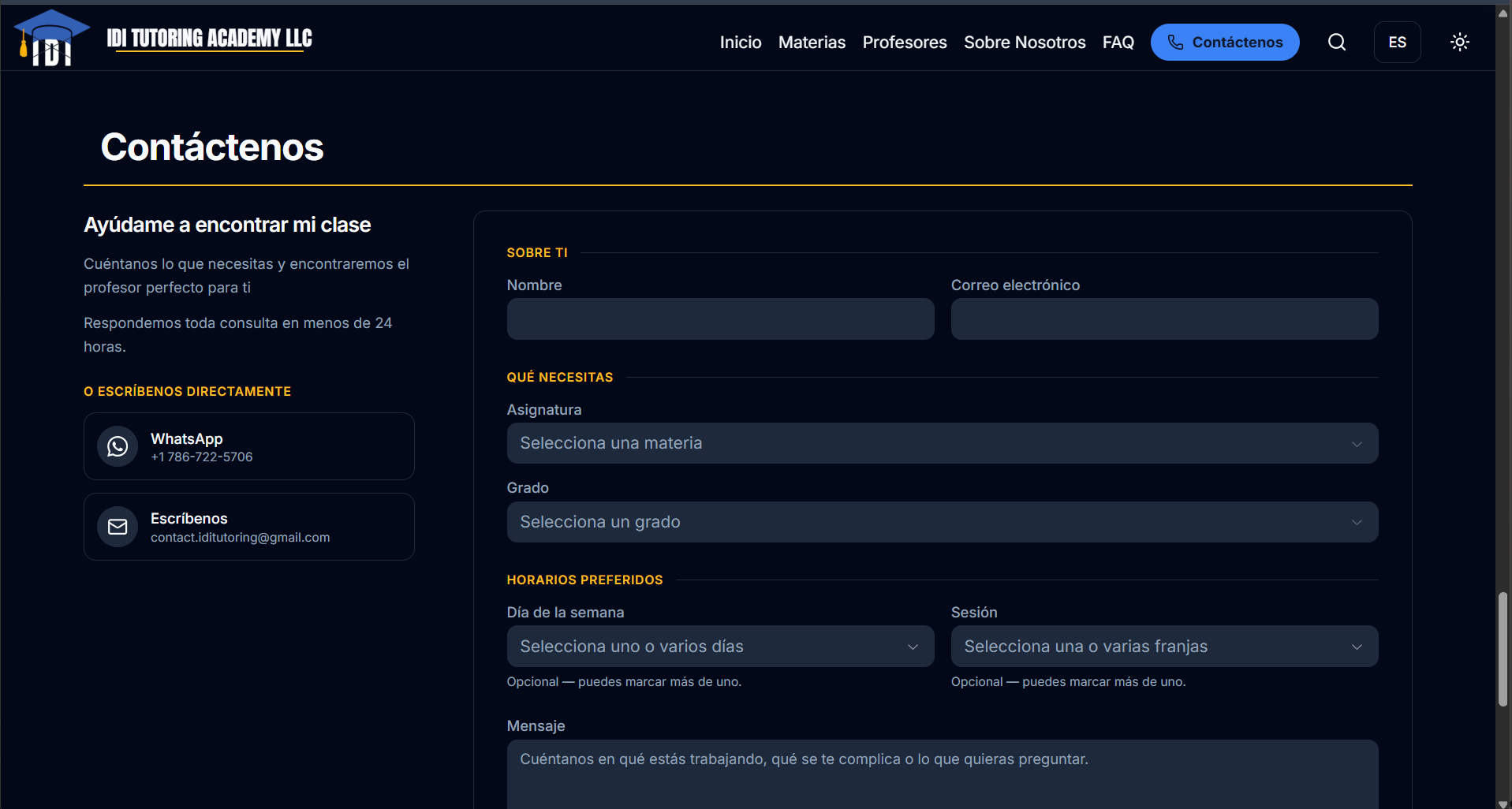Click HORARIOS PREFERIDOS section label
1512x809 pixels.
coord(584,580)
